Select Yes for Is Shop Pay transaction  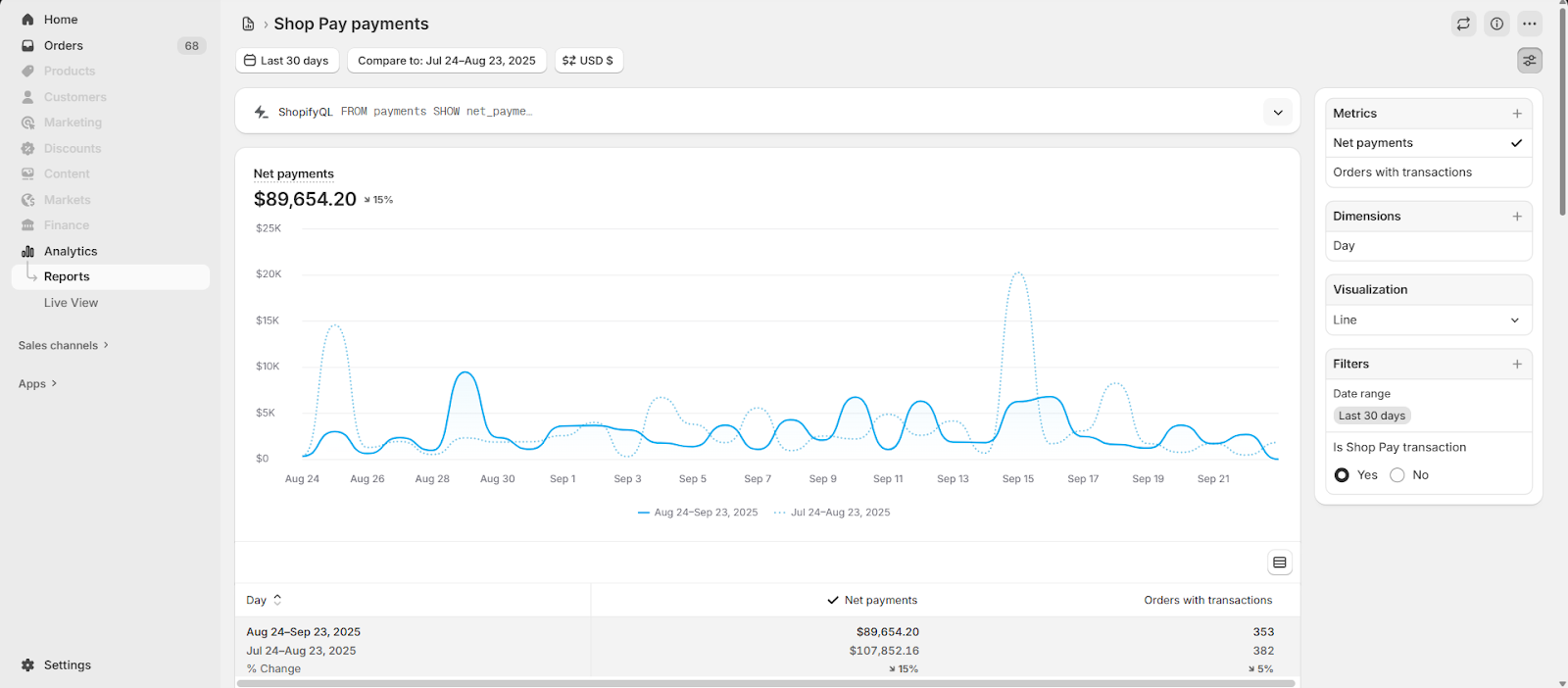tap(1342, 475)
